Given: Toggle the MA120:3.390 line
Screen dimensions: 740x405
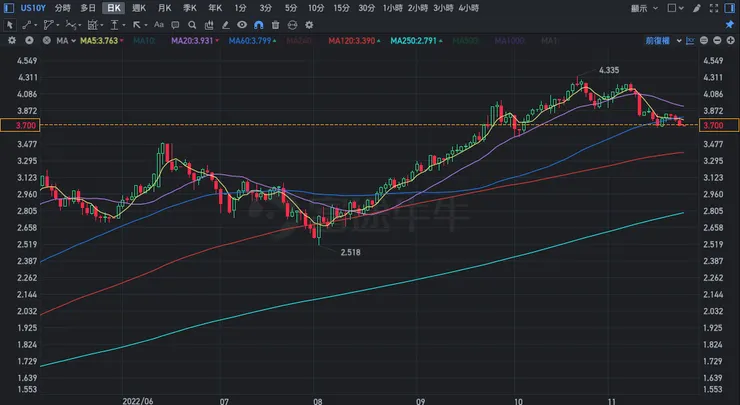Looking at the screenshot, I should (x=354, y=41).
